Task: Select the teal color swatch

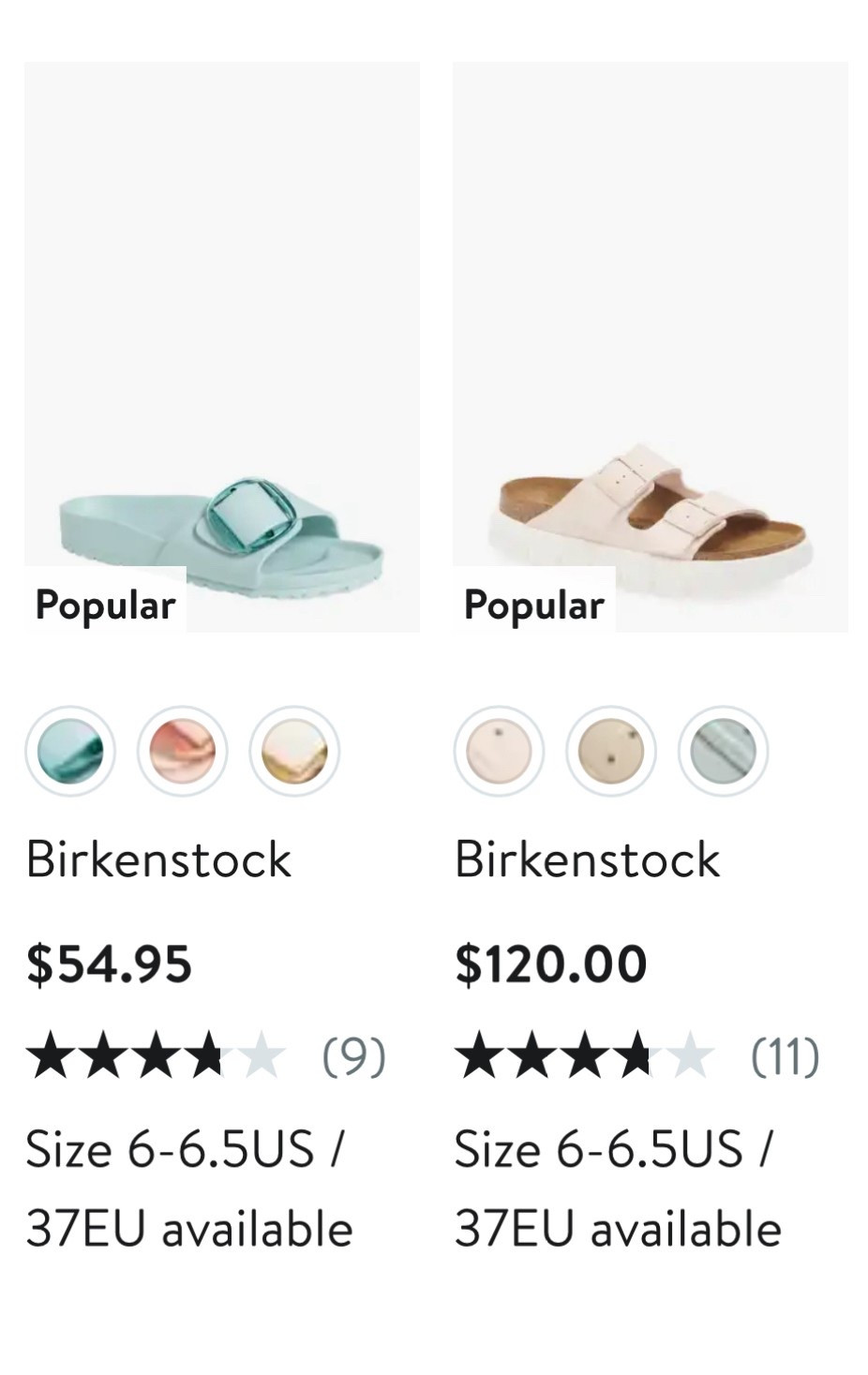Action: pyautogui.click(x=70, y=751)
